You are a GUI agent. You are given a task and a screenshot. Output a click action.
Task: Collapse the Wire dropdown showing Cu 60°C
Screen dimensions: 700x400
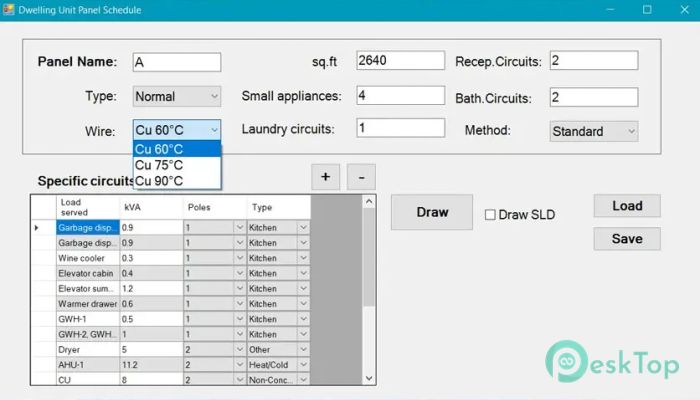click(x=177, y=130)
